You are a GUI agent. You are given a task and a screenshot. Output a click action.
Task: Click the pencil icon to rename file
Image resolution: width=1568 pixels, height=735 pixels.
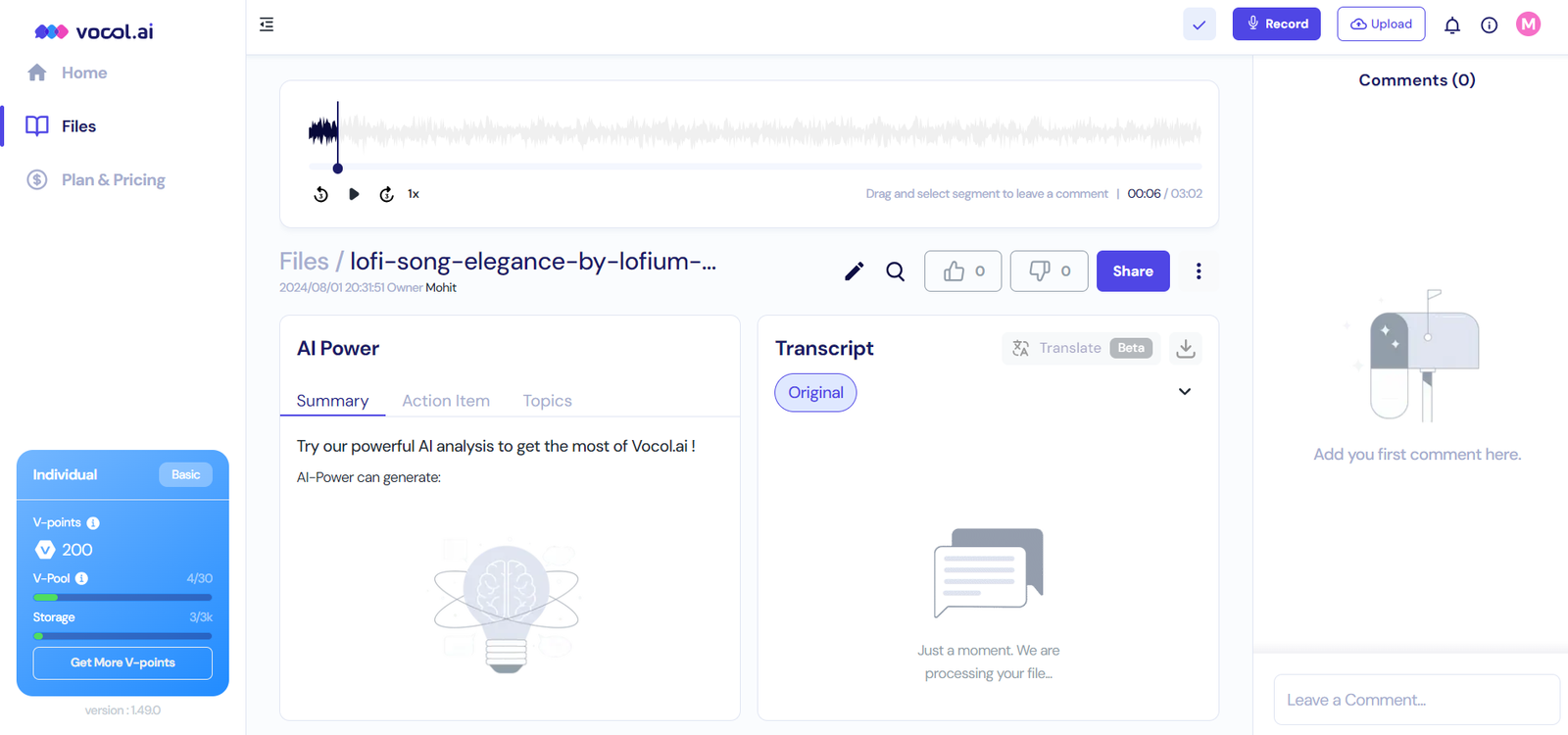point(854,271)
